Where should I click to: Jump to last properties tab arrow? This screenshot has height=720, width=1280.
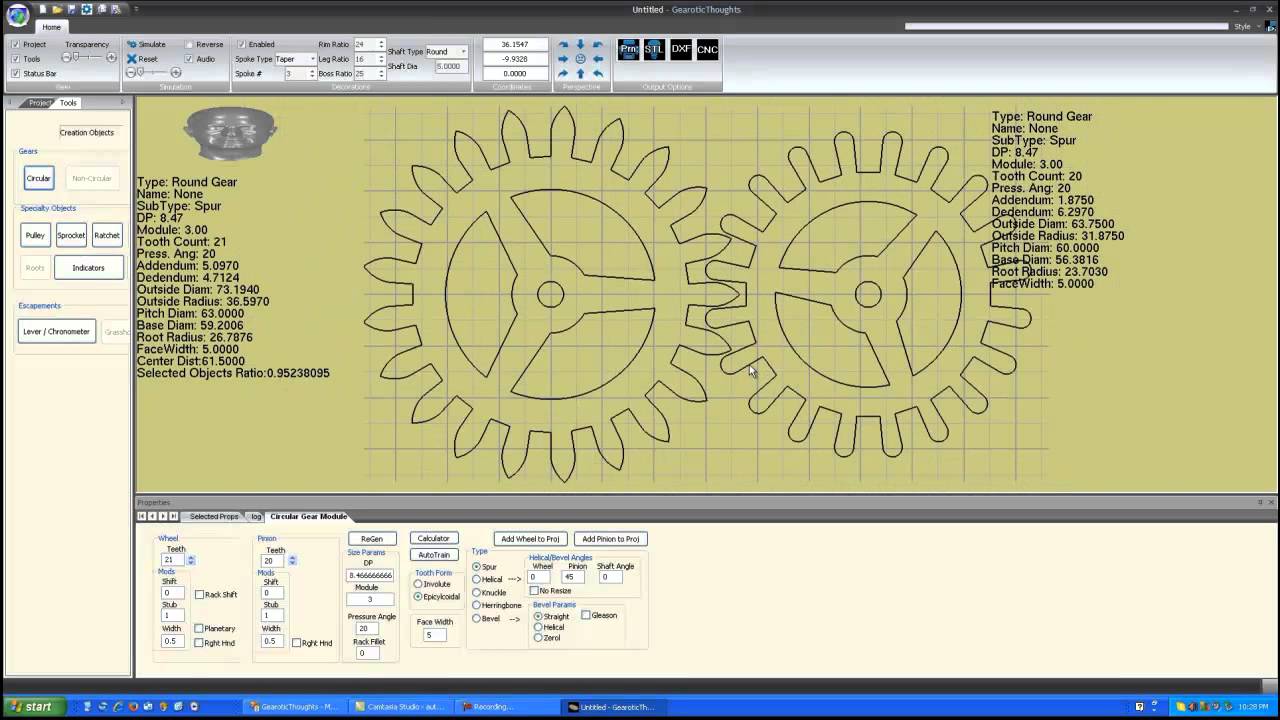(173, 516)
